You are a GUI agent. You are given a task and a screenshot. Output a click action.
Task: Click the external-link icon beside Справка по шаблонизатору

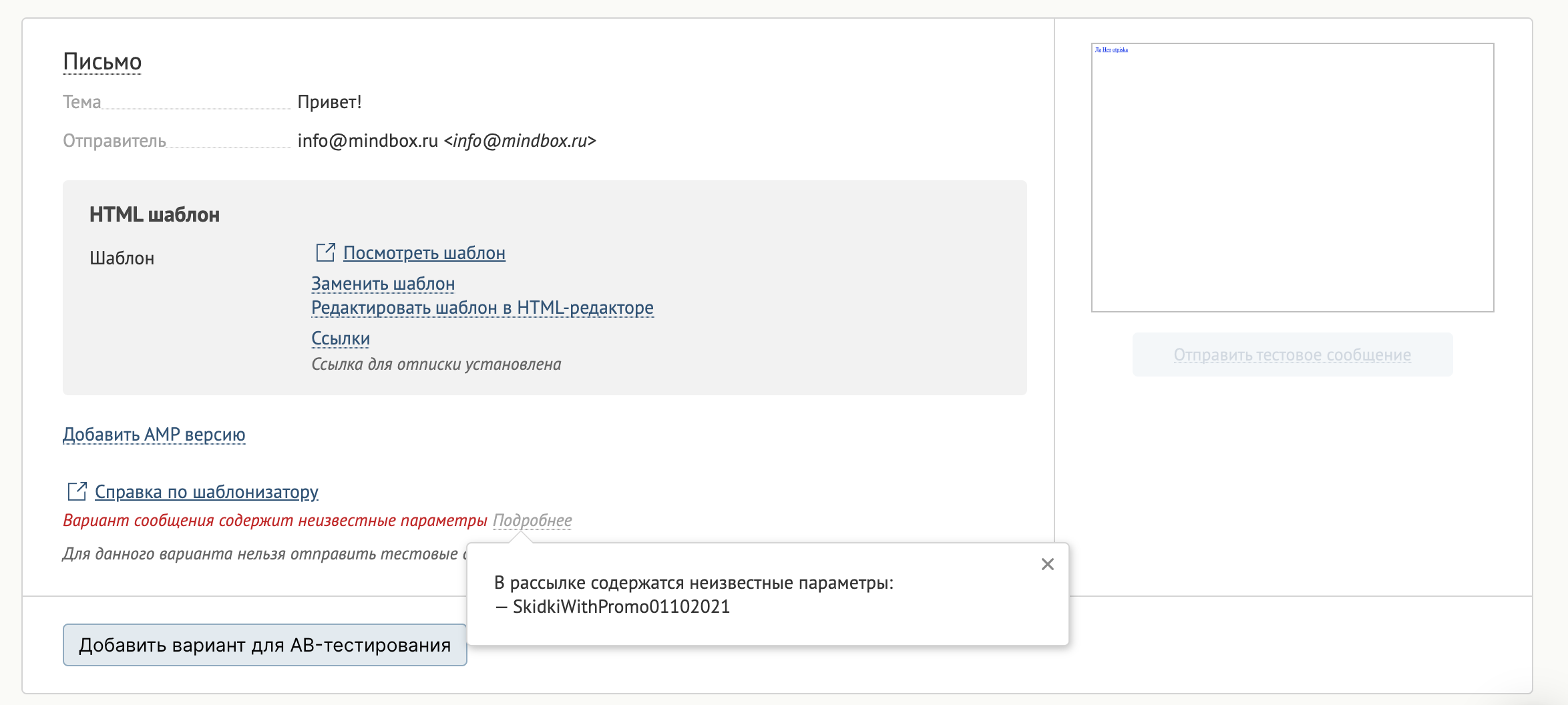click(77, 491)
